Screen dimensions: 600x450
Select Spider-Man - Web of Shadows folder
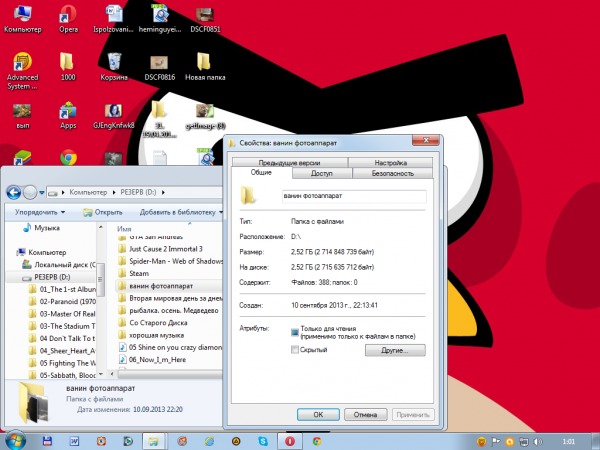pos(170,261)
